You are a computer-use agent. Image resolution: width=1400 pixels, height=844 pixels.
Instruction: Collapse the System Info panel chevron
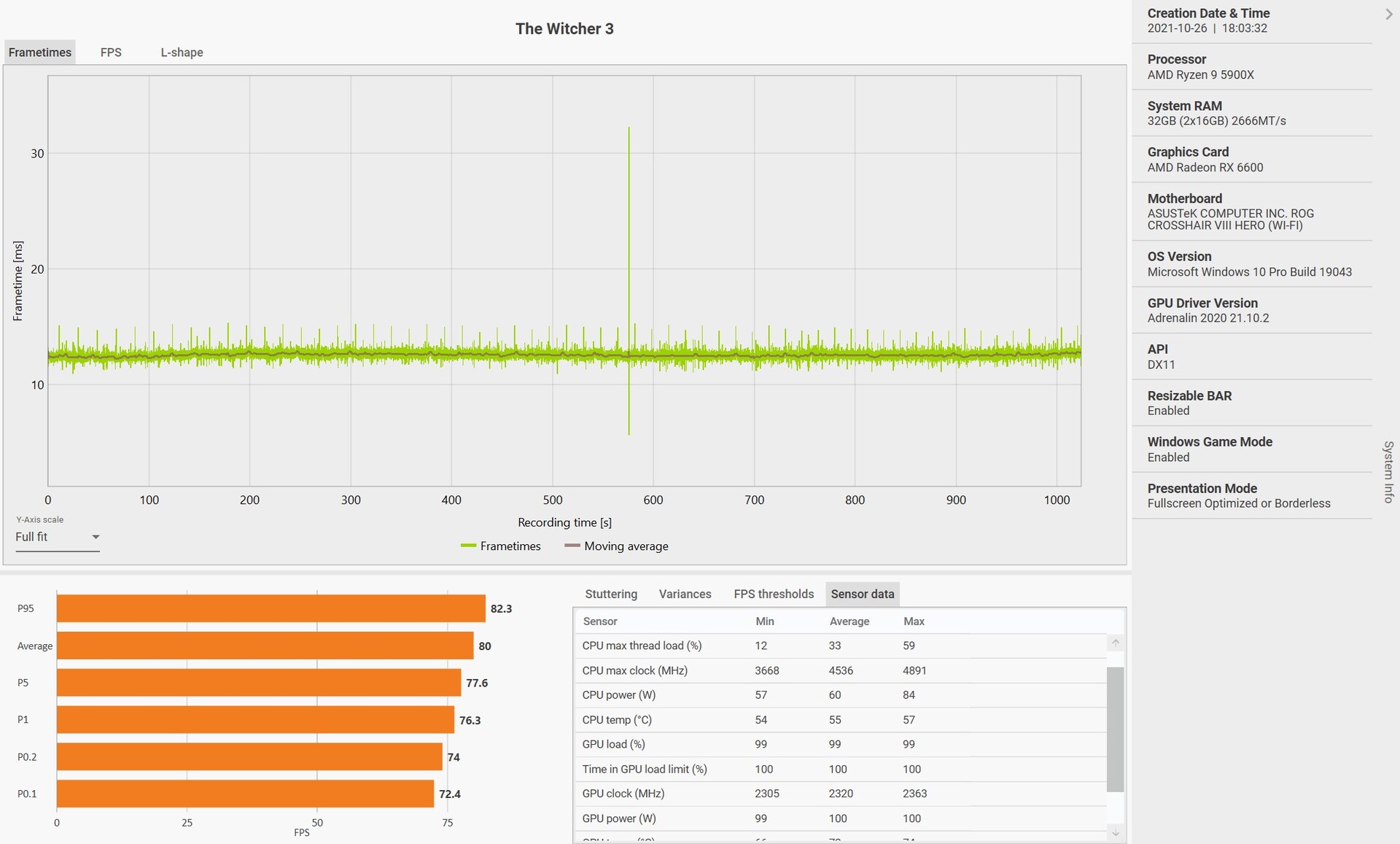point(1388,14)
